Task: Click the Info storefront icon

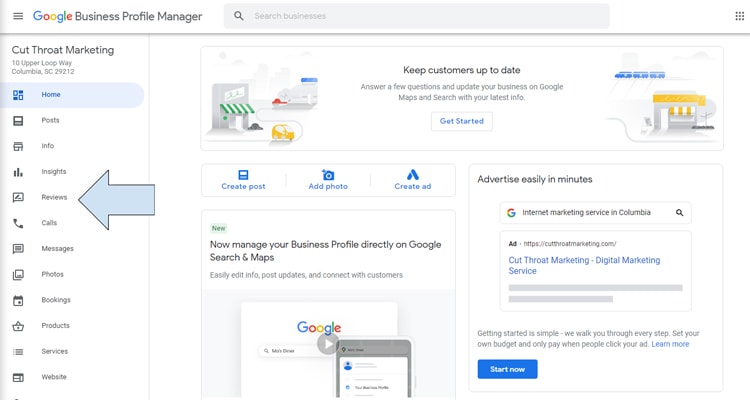Action: coord(18,146)
